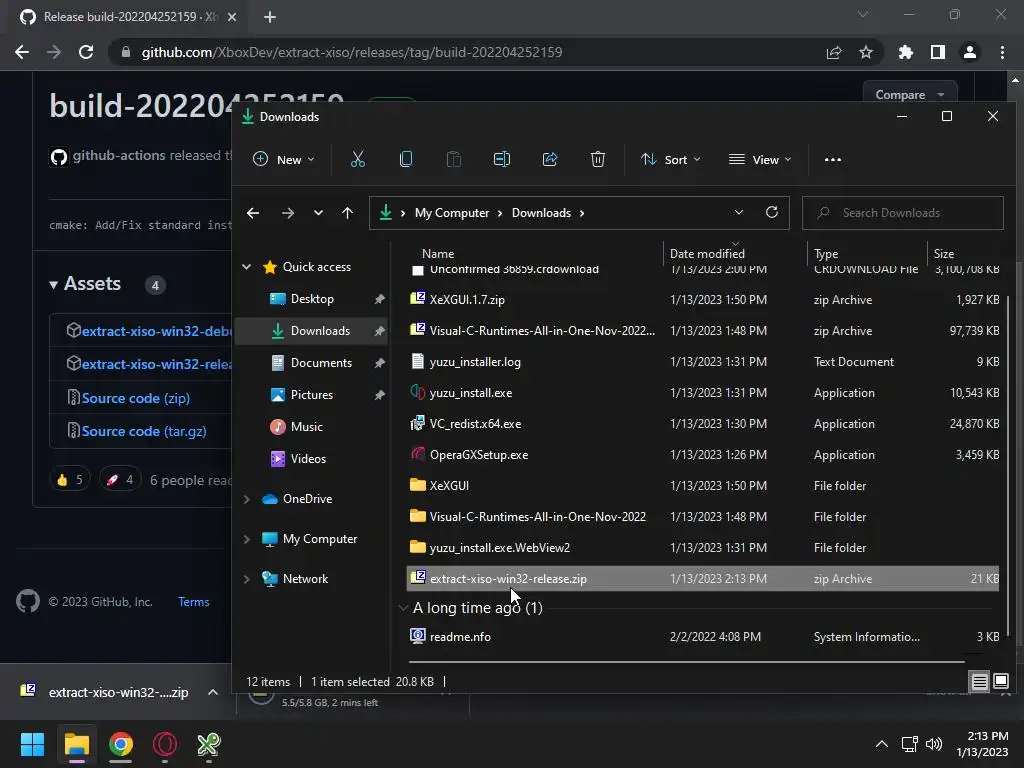1024x768 pixels.
Task: Sort files by the Name column header
Action: tap(438, 253)
